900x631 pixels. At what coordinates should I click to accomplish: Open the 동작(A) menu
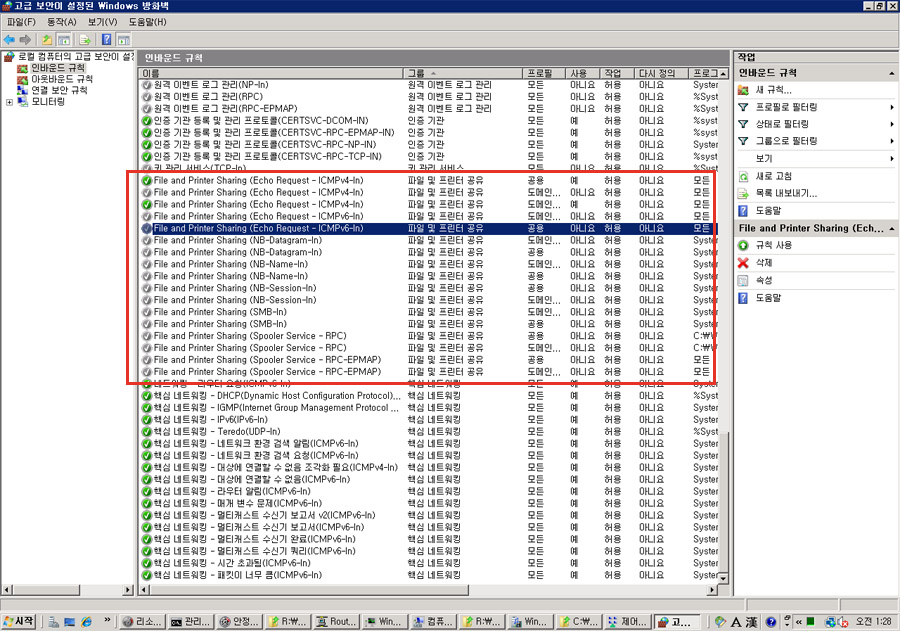coord(61,22)
